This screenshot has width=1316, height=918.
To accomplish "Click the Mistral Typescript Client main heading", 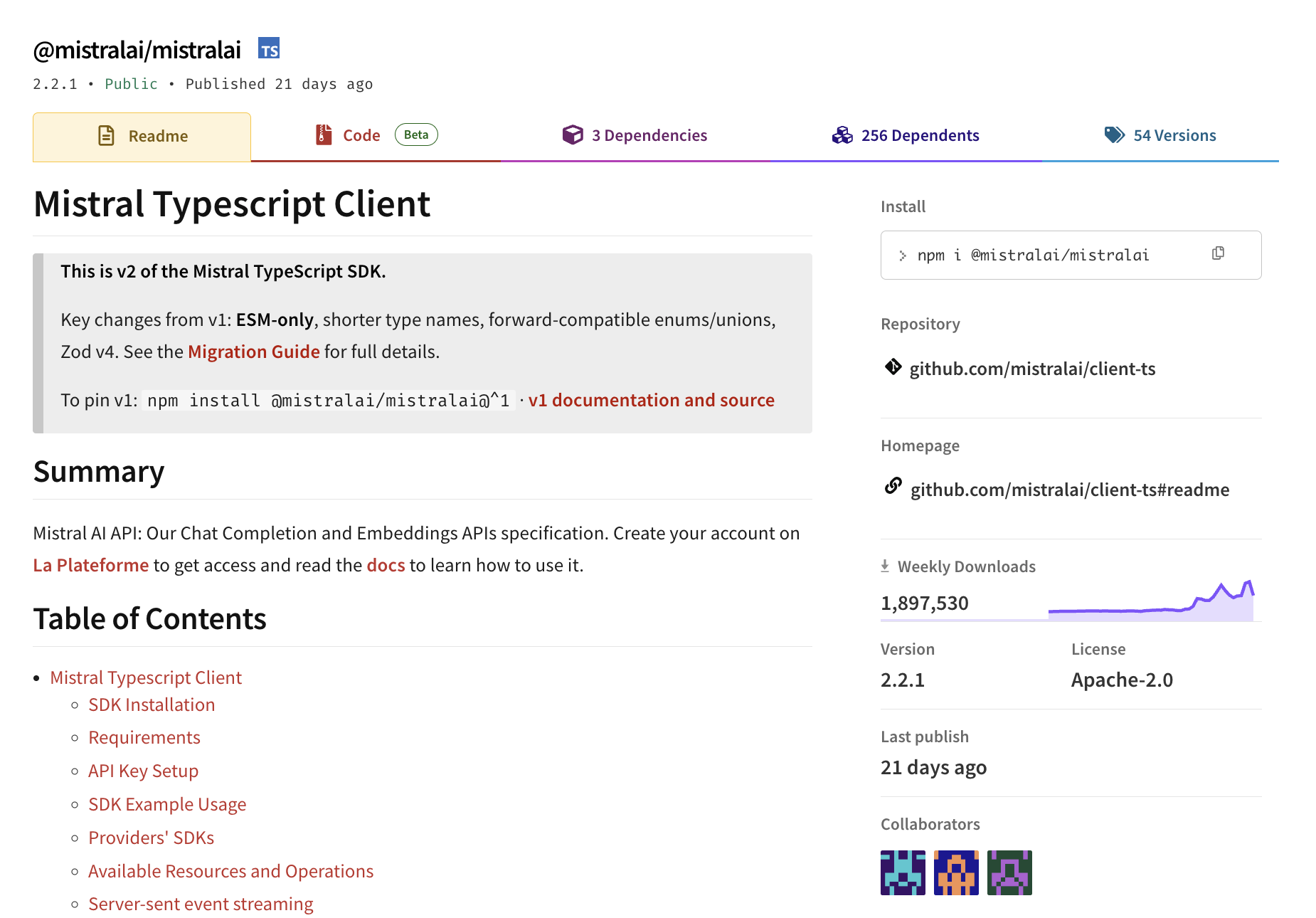I will point(232,204).
